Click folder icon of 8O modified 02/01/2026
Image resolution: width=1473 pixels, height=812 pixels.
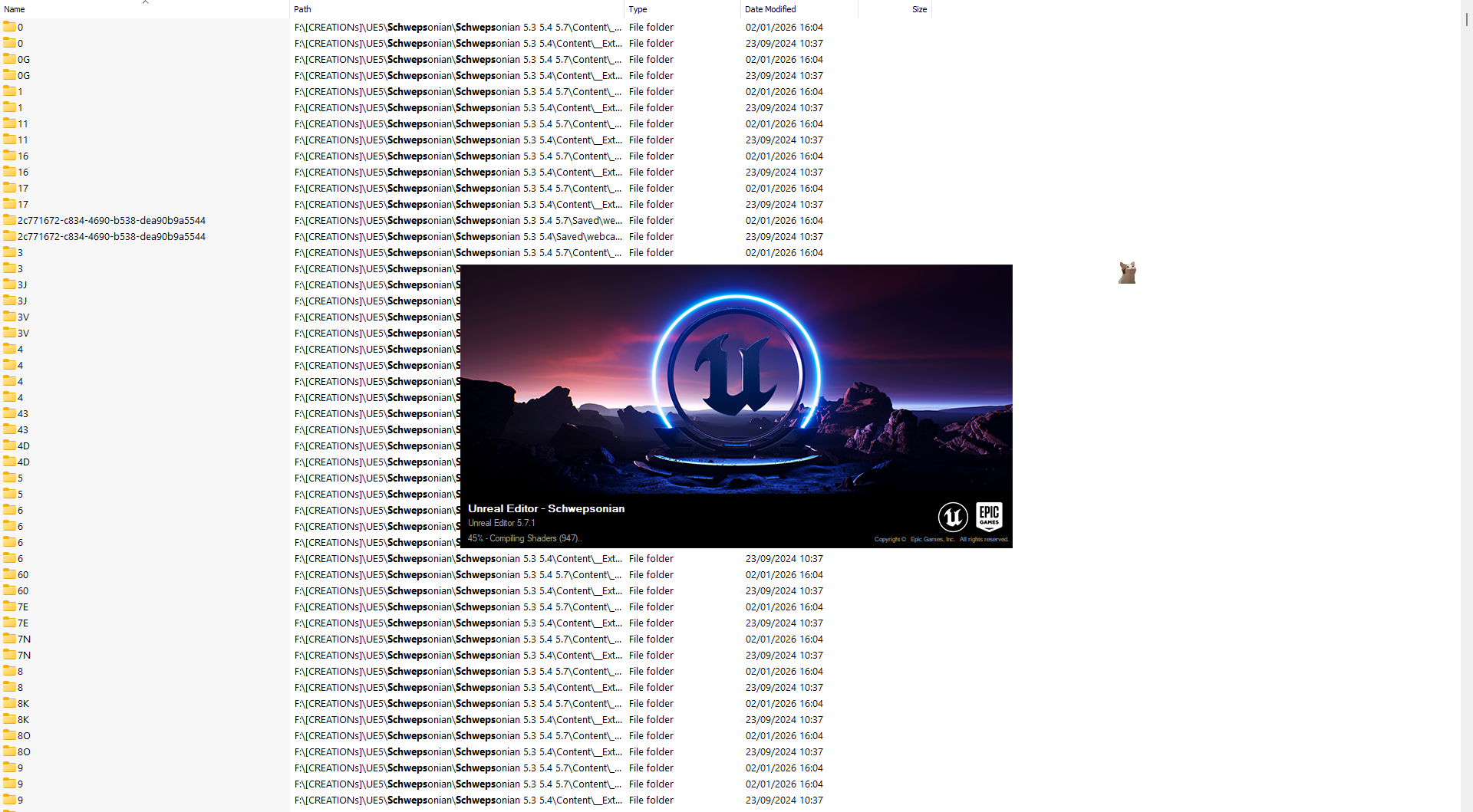point(9,735)
